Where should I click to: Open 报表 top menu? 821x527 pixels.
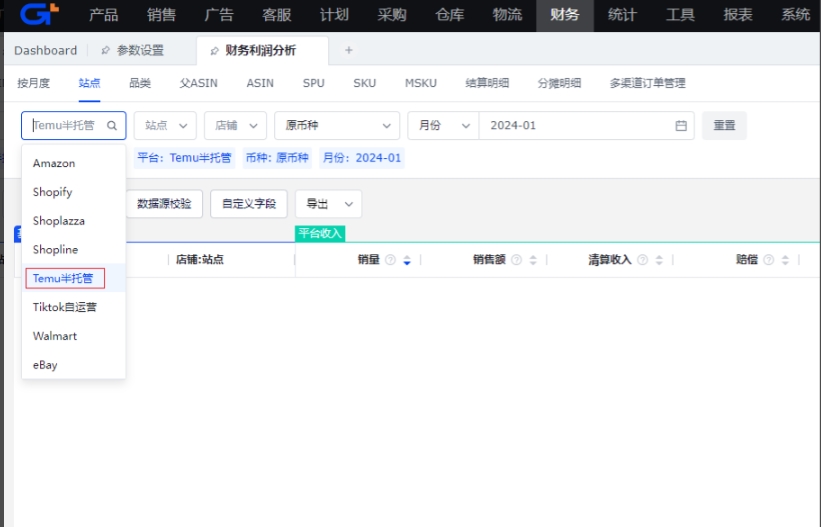(738, 15)
